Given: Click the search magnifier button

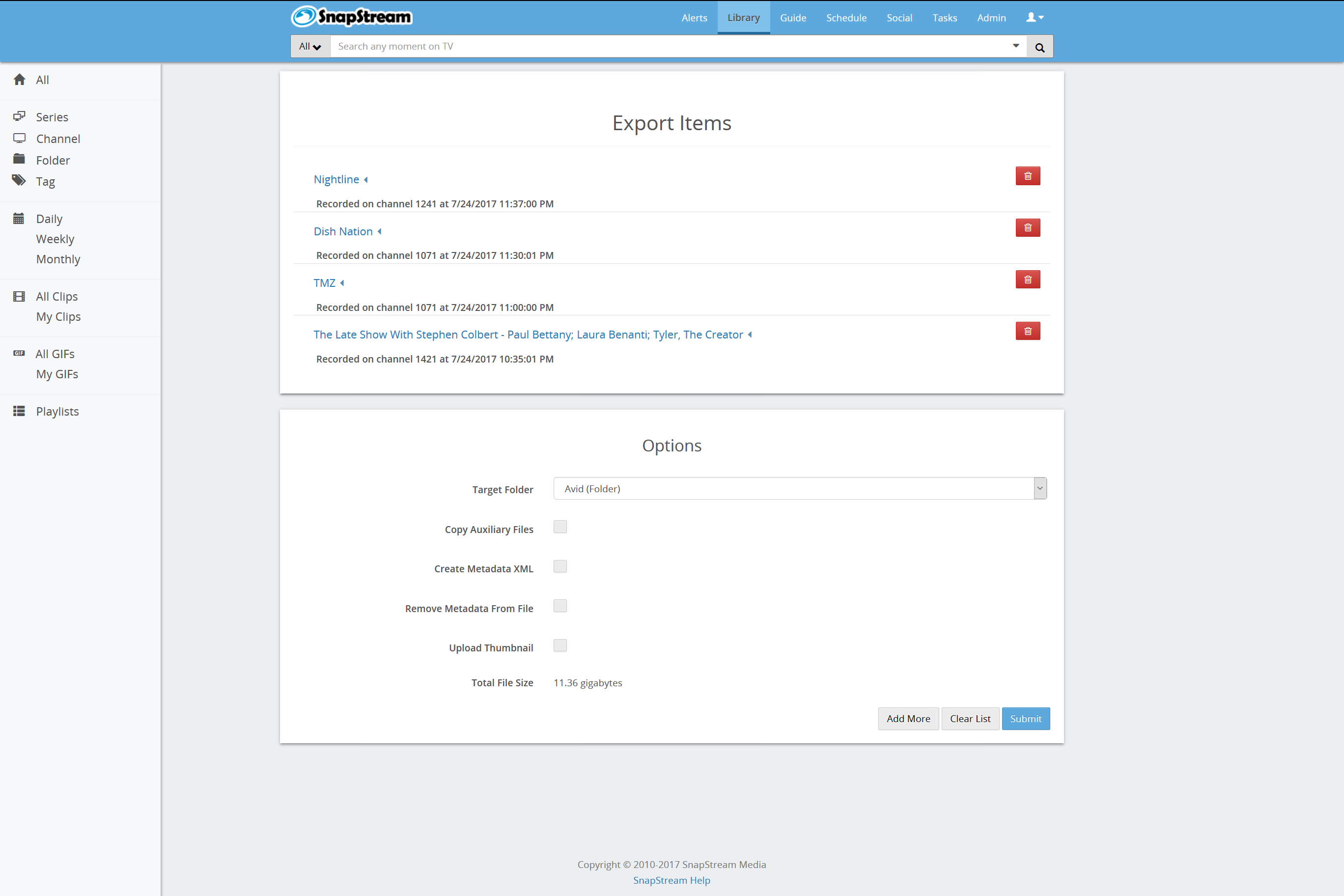Looking at the screenshot, I should coord(1039,47).
